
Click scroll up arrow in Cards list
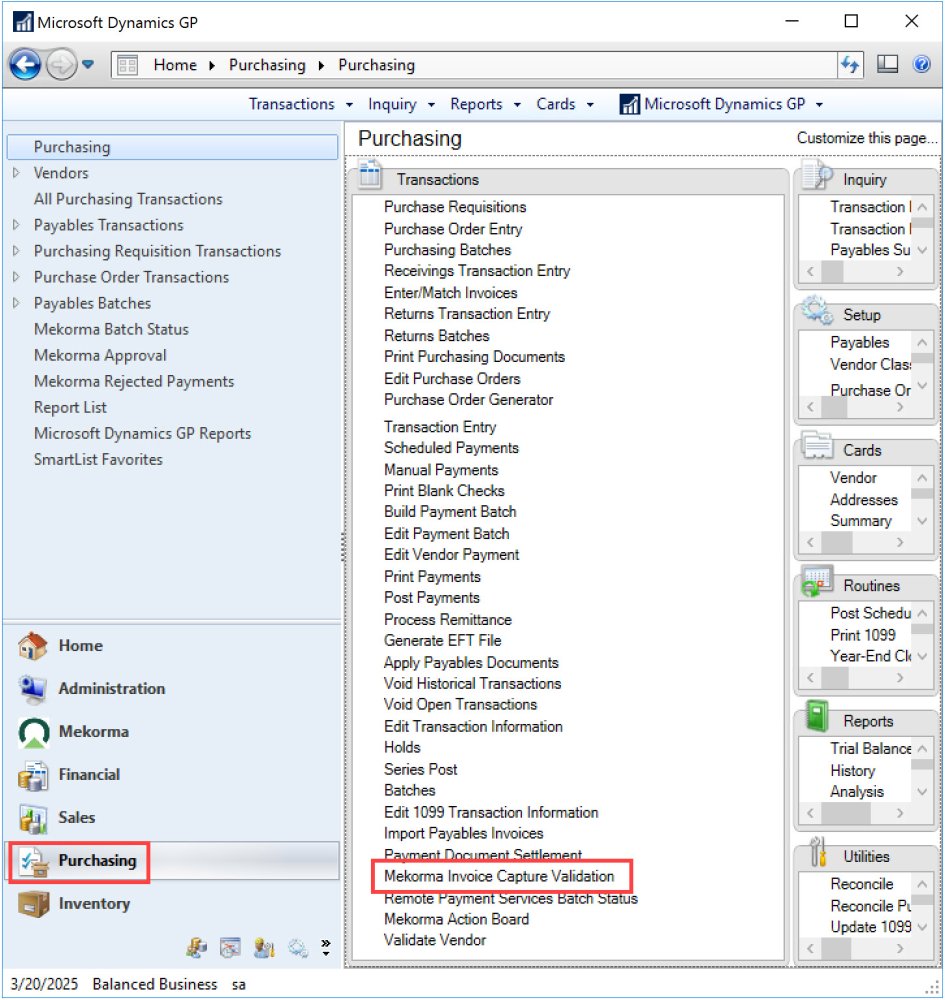[922, 478]
